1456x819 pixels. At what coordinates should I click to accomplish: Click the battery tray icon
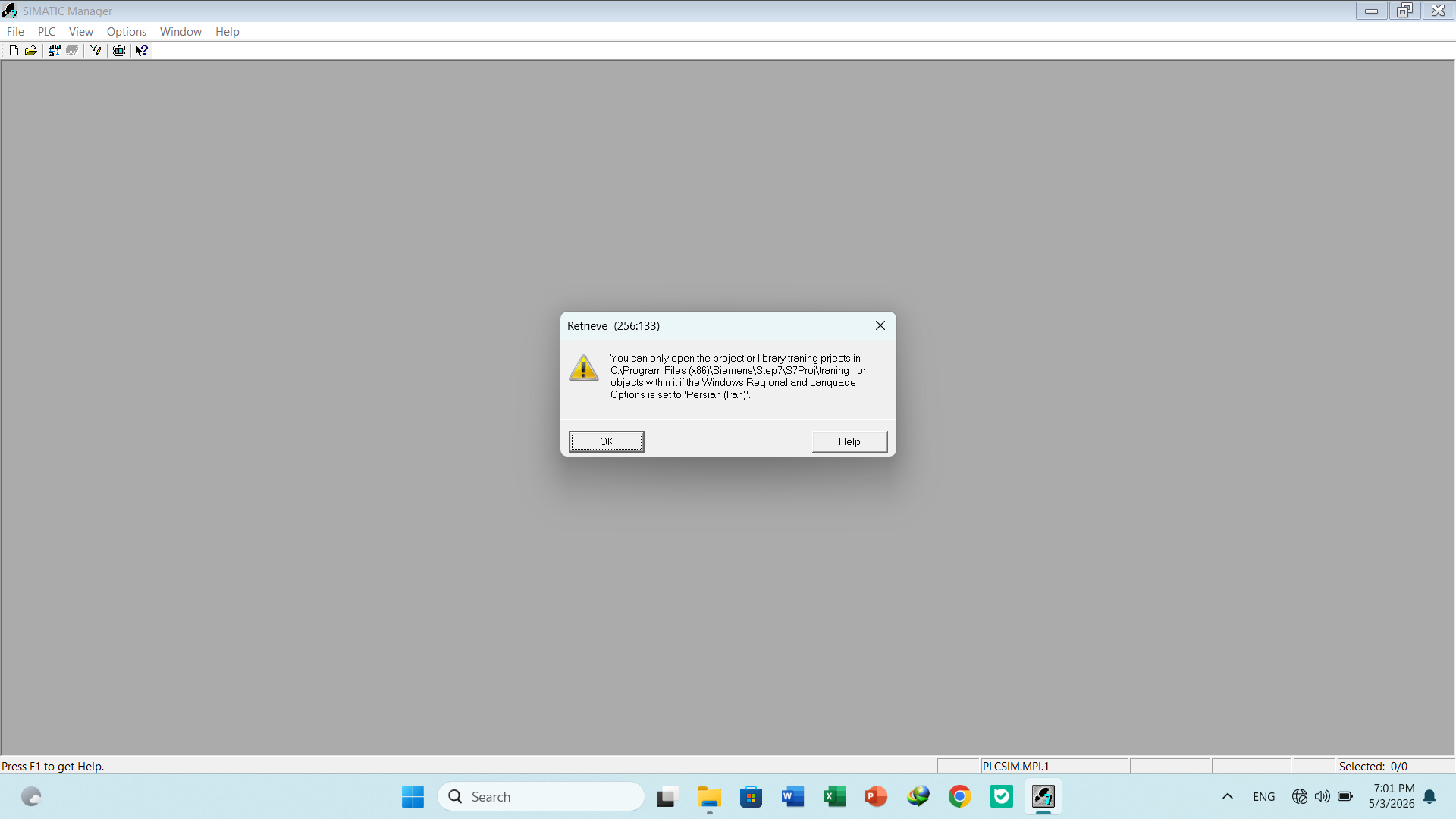click(x=1345, y=797)
